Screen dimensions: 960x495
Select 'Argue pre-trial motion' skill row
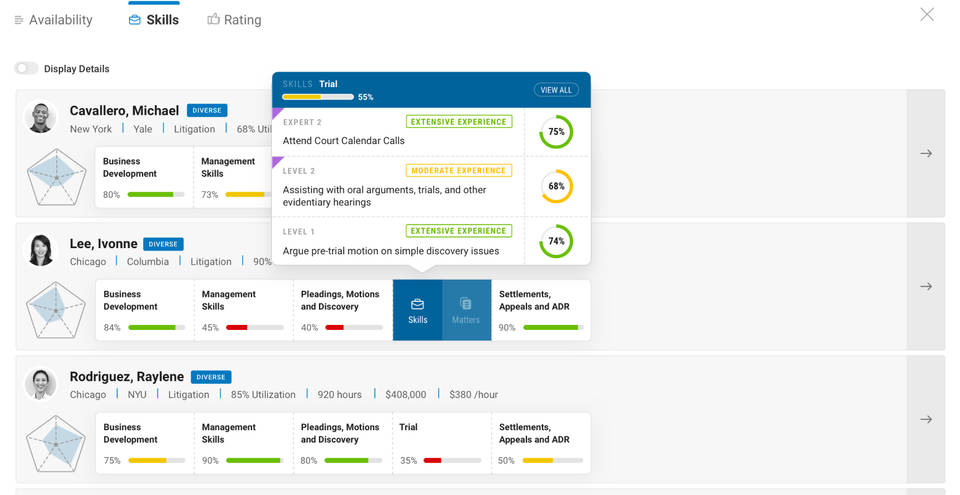pyautogui.click(x=431, y=241)
